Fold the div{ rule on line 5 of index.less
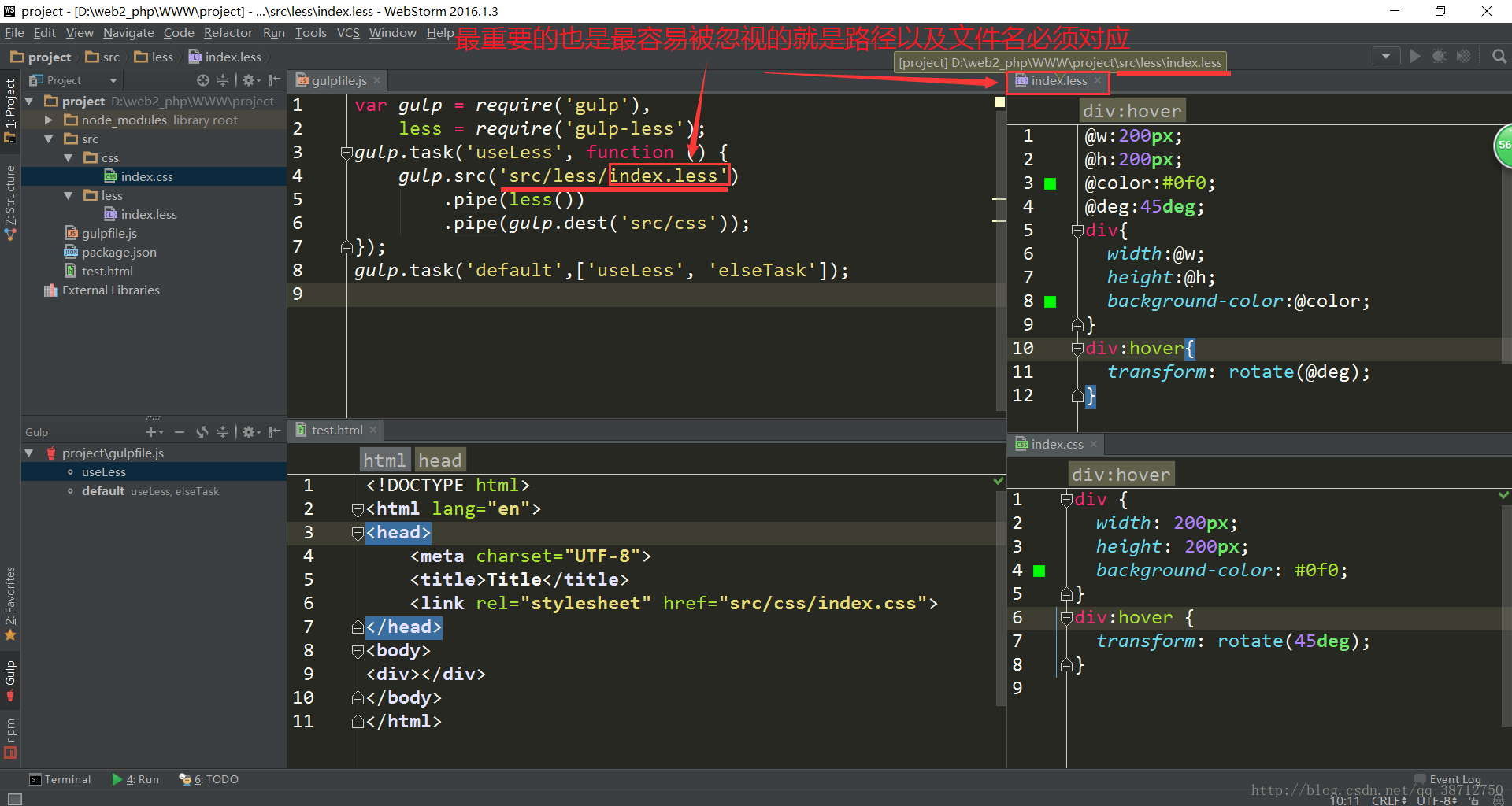This screenshot has height=806, width=1512. click(x=1077, y=231)
